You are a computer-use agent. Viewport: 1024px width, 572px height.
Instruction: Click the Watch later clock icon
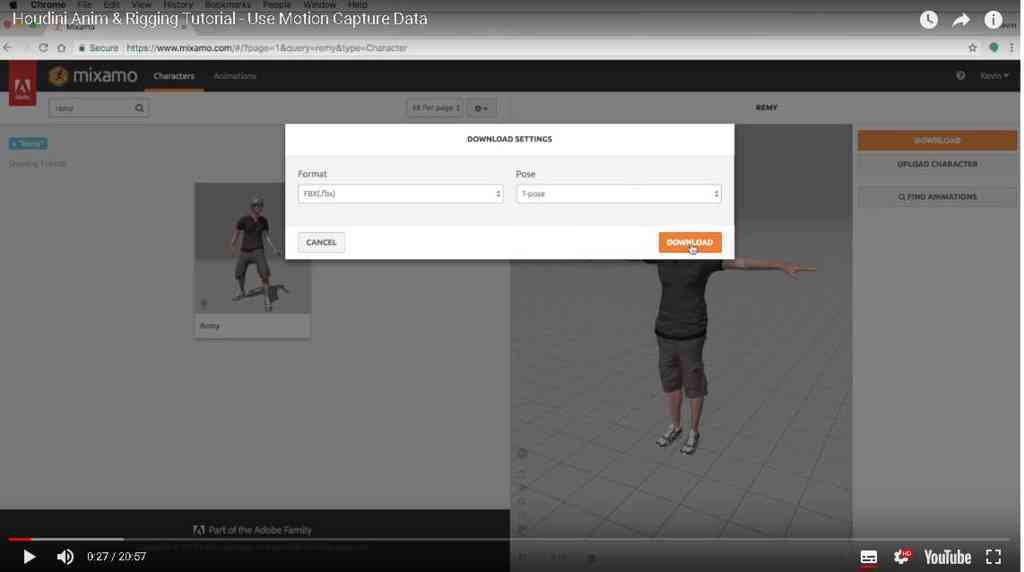929,20
